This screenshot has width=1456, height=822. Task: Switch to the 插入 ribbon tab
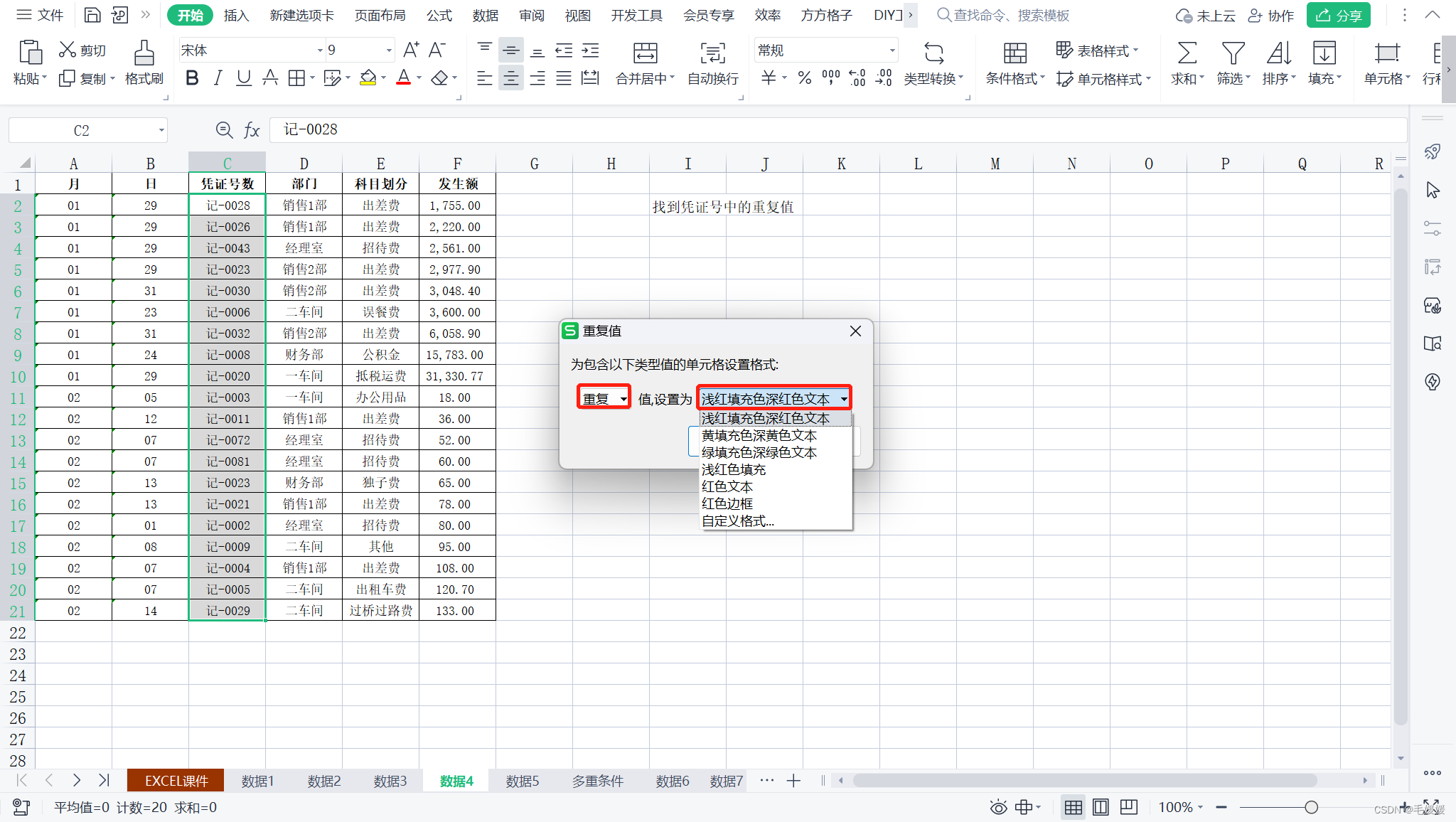(236, 15)
